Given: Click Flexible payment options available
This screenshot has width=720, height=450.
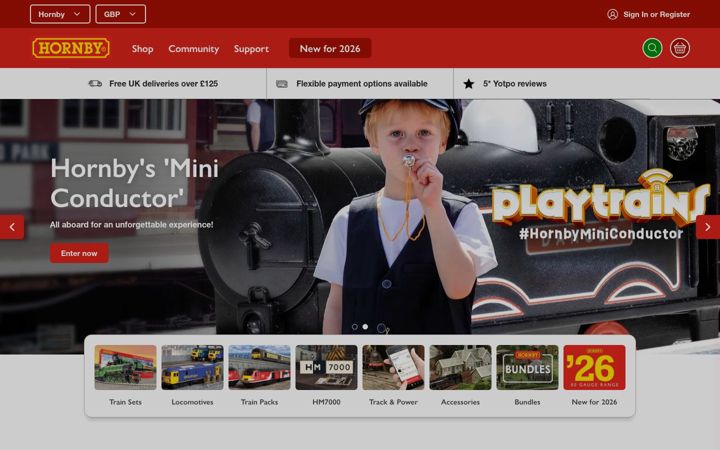Looking at the screenshot, I should (362, 84).
